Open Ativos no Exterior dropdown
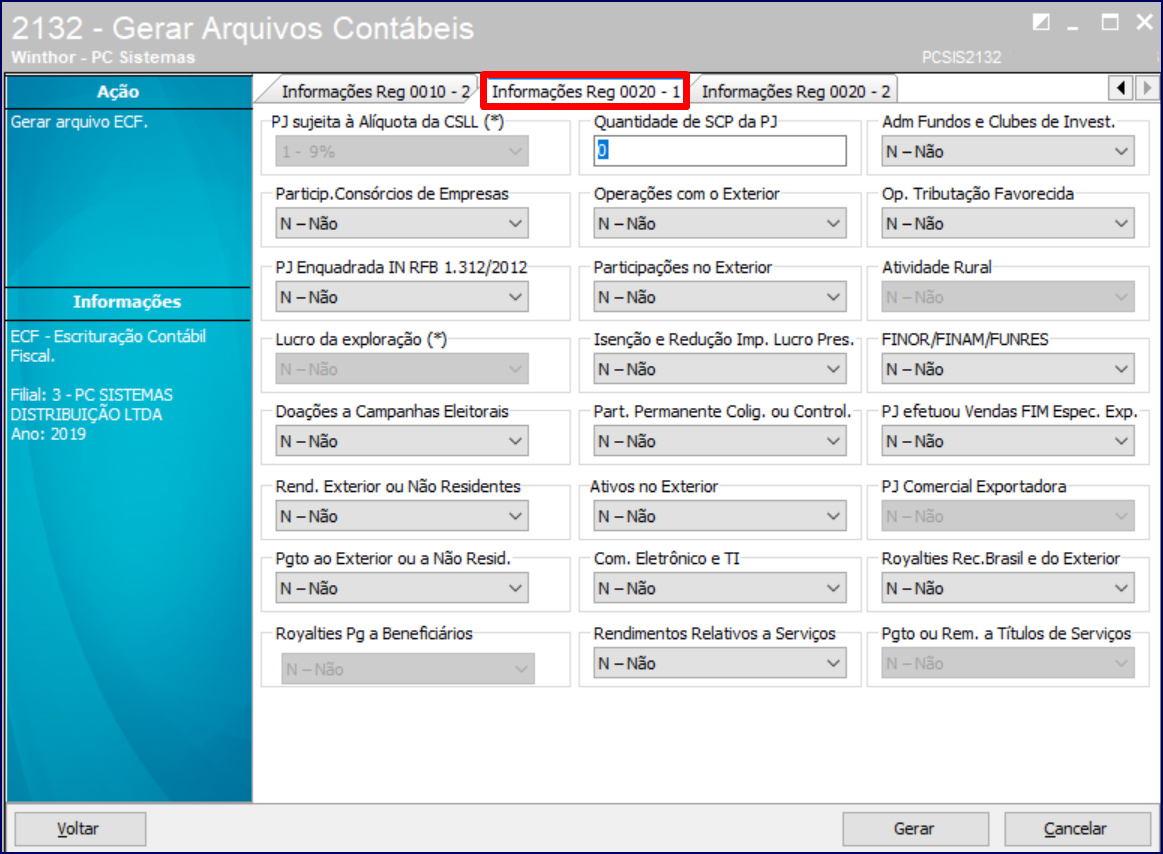The width and height of the screenshot is (1163, 854). [719, 516]
